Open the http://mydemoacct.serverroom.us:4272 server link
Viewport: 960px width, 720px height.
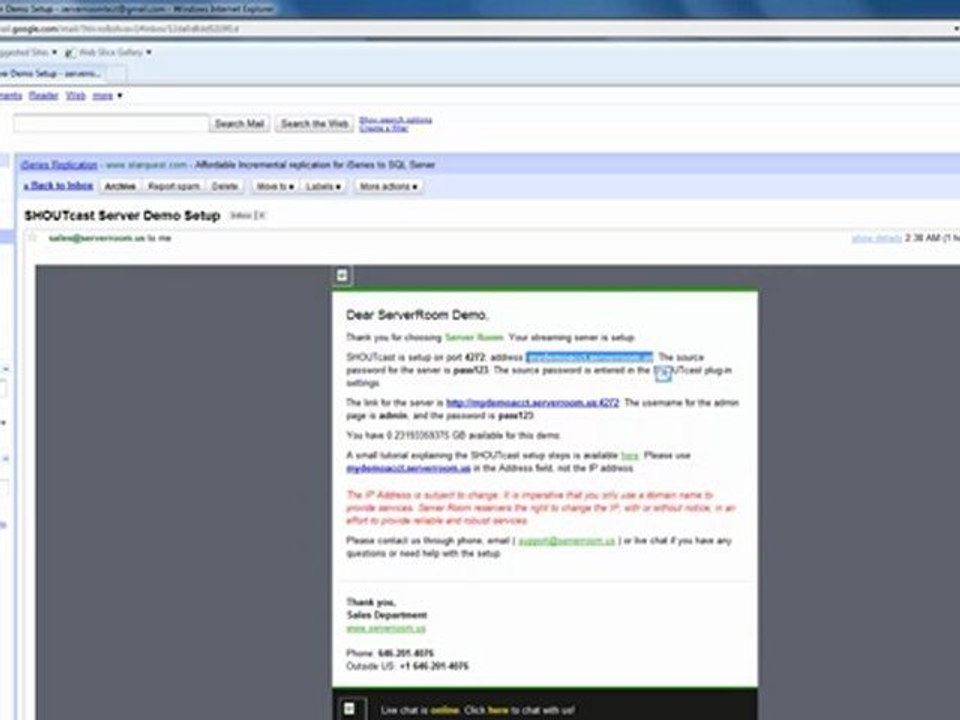tap(532, 402)
